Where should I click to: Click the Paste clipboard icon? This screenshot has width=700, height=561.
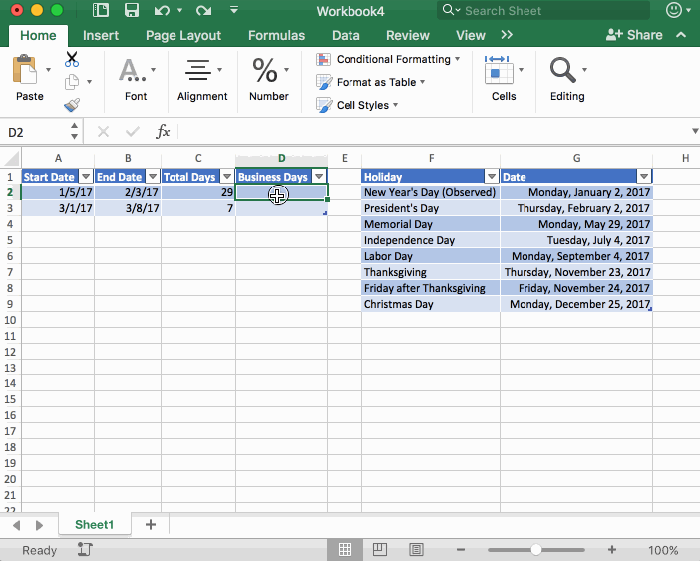pos(25,70)
